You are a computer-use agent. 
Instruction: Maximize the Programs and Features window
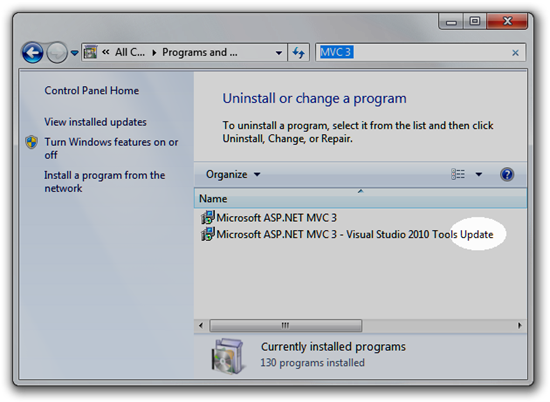475,22
